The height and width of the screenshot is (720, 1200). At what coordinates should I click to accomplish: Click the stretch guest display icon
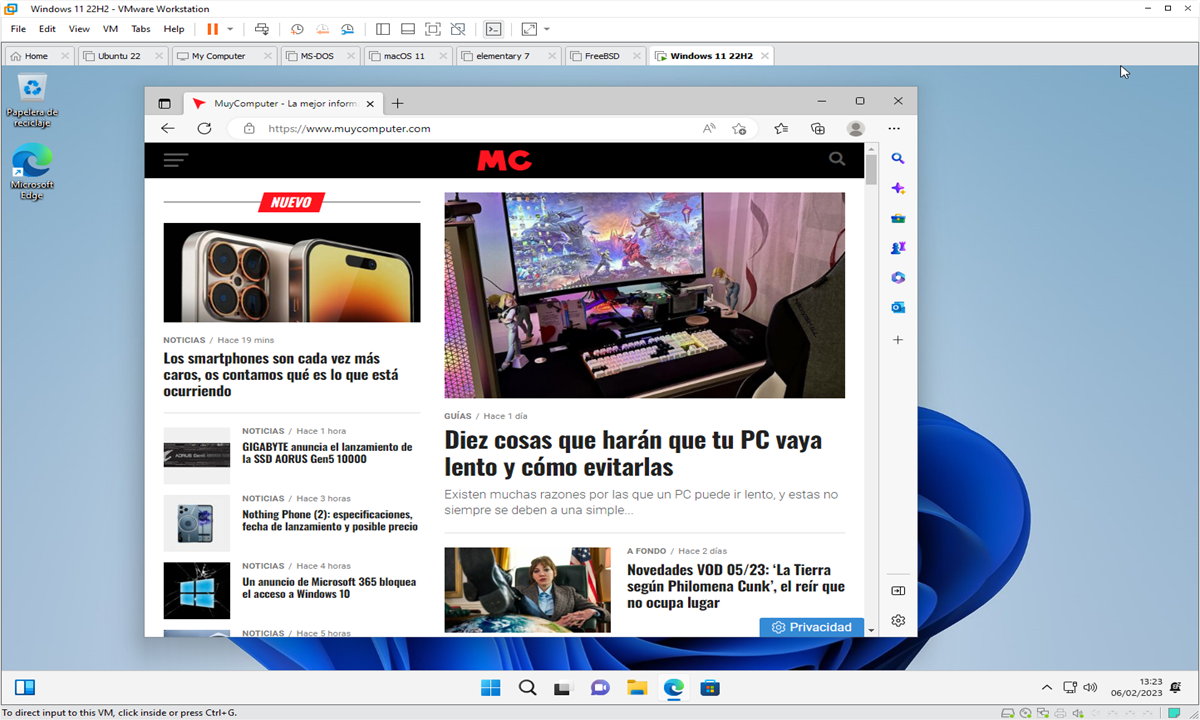click(x=529, y=29)
